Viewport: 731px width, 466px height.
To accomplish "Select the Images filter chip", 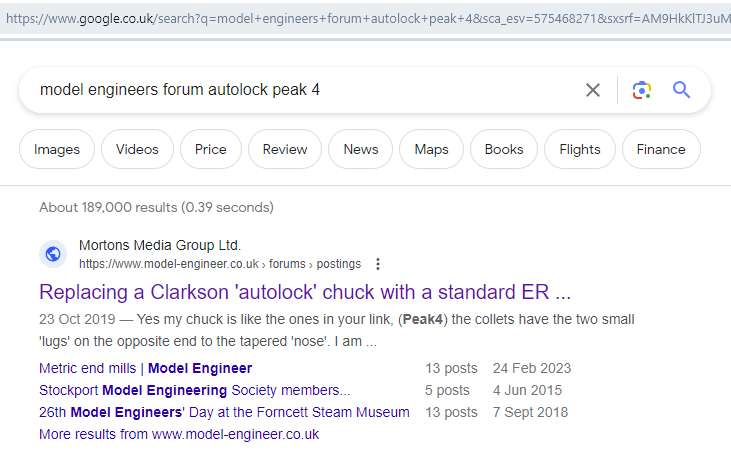I will 57,149.
